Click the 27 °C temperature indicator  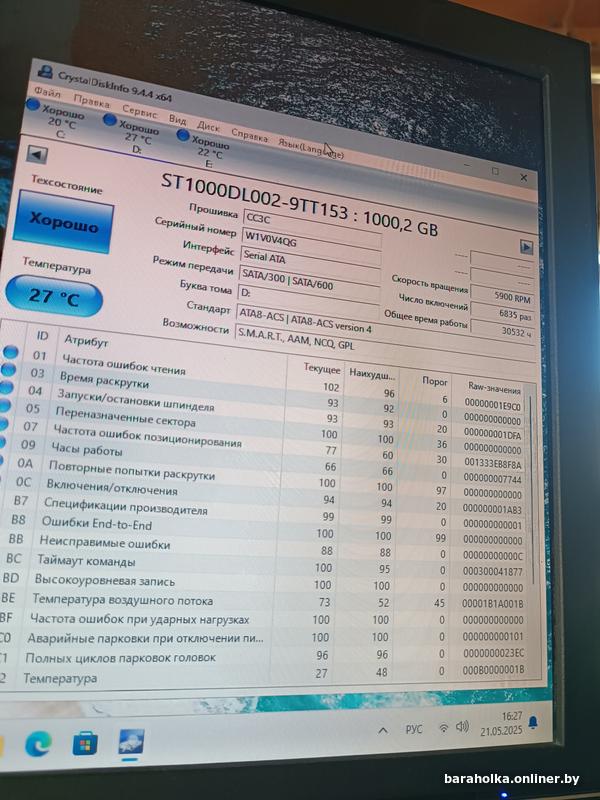click(54, 296)
